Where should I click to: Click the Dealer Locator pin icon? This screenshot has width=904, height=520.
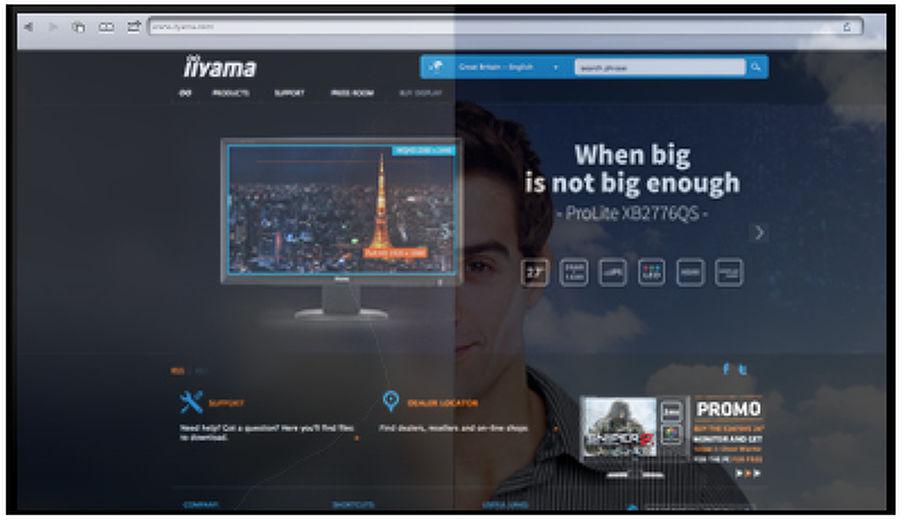[392, 402]
